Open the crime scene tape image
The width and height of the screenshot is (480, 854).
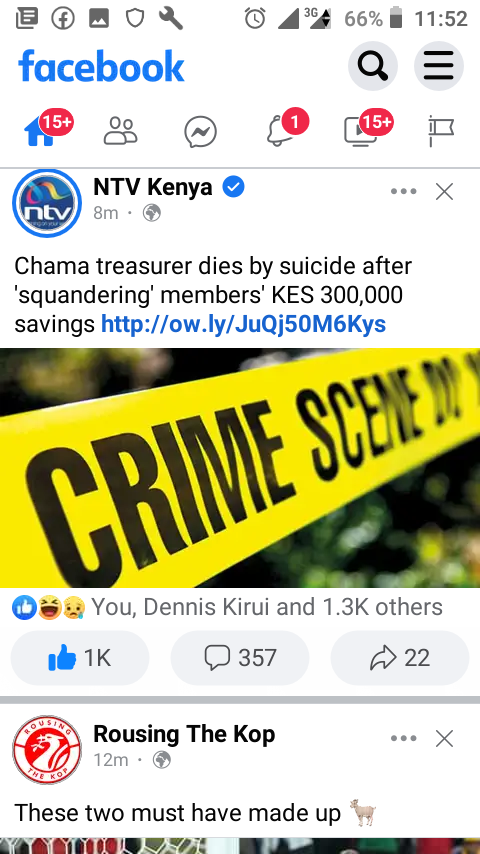[240, 468]
